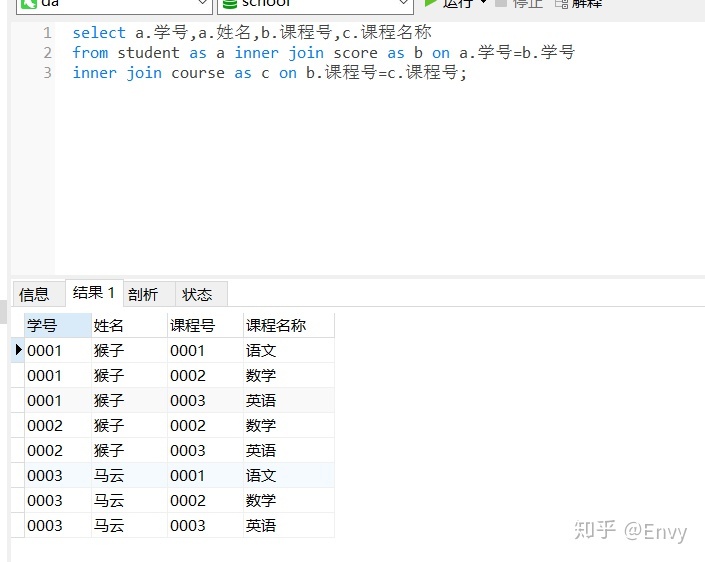Click the word 'student' in line 2
Viewport: 705px width, 562px height.
click(x=148, y=53)
